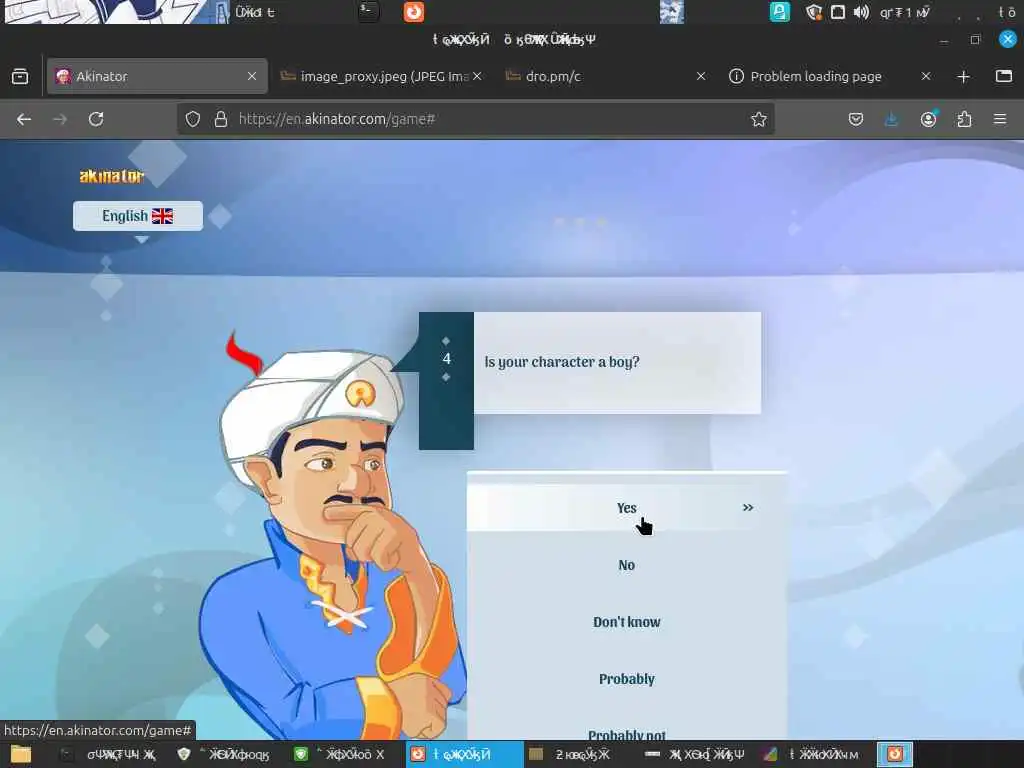The height and width of the screenshot is (768, 1024).
Task: Click the orange browser icon in top panel
Action: pyautogui.click(x=414, y=12)
